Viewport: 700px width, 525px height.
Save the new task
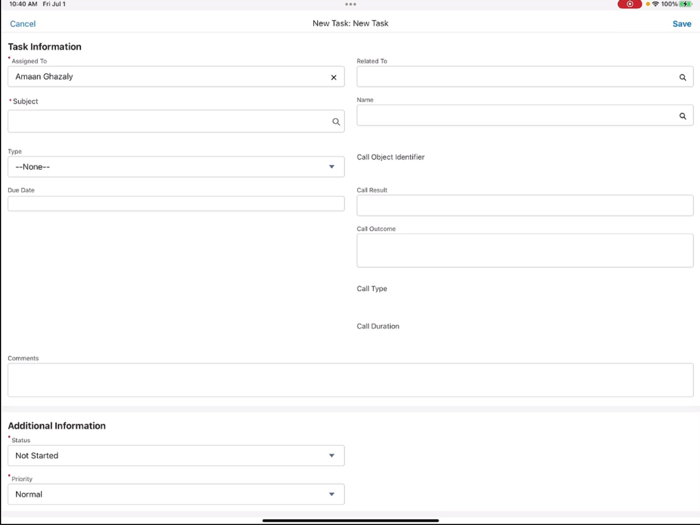[682, 24]
